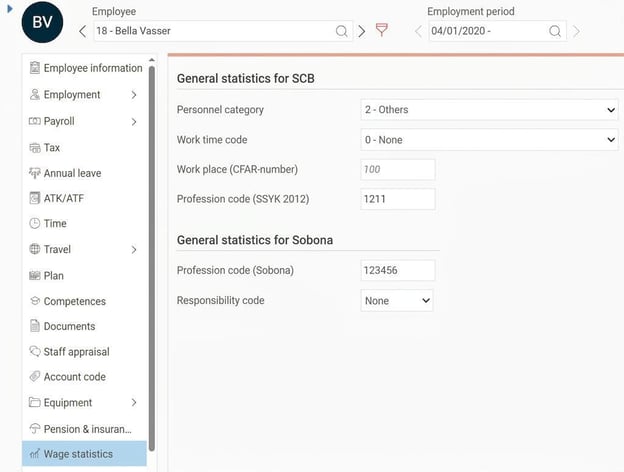Click the Wage statistics chart icon
Screen dimensions: 624x472
tap(35, 454)
